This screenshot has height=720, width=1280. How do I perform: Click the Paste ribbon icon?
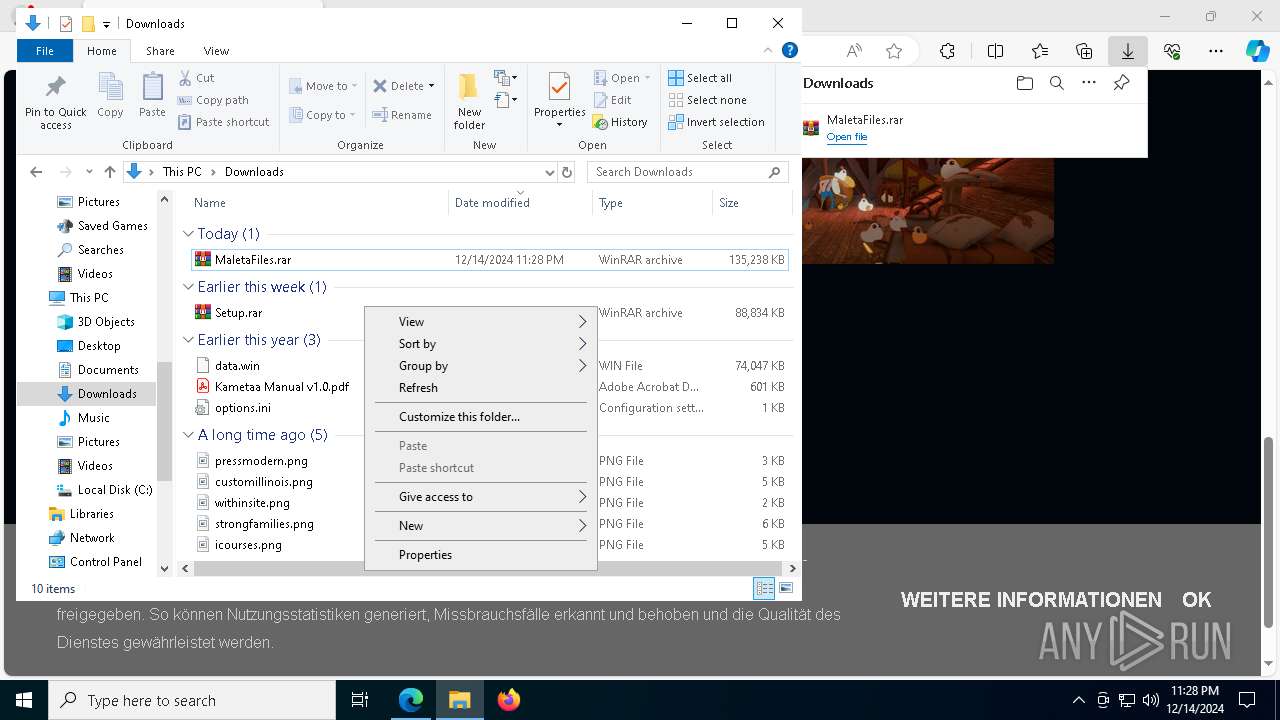pyautogui.click(x=152, y=96)
